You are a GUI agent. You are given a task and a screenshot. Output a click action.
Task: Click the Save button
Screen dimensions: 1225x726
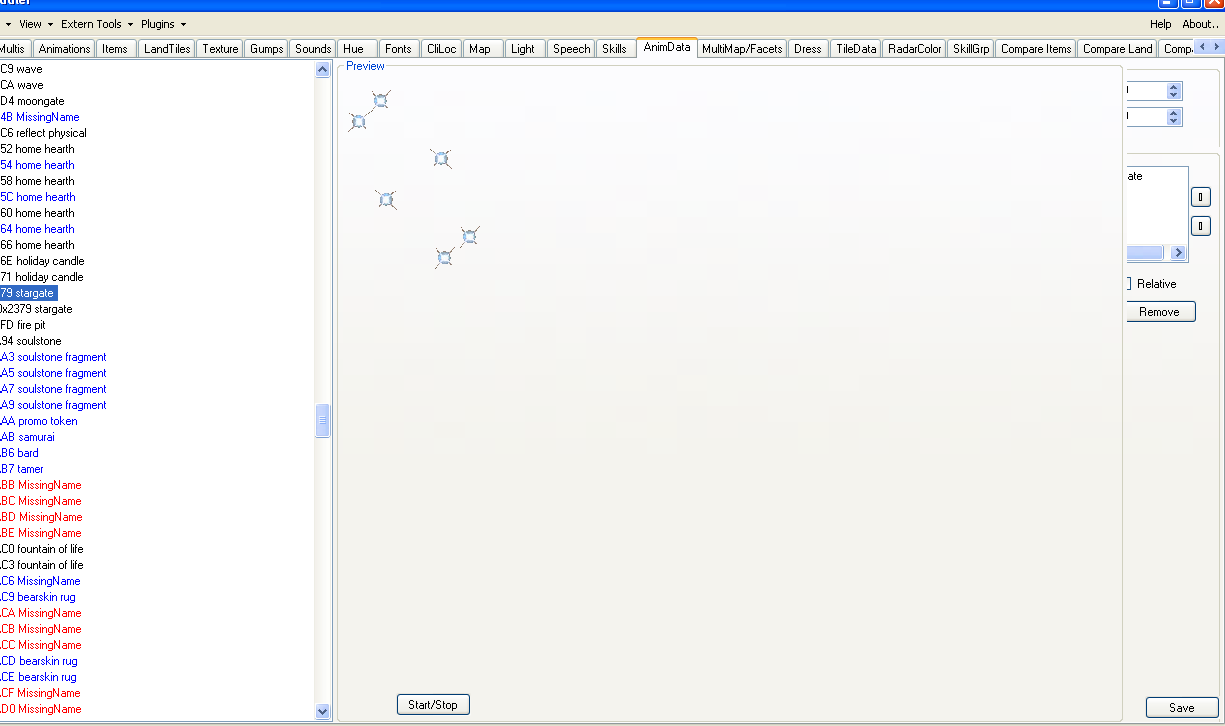(x=1181, y=708)
